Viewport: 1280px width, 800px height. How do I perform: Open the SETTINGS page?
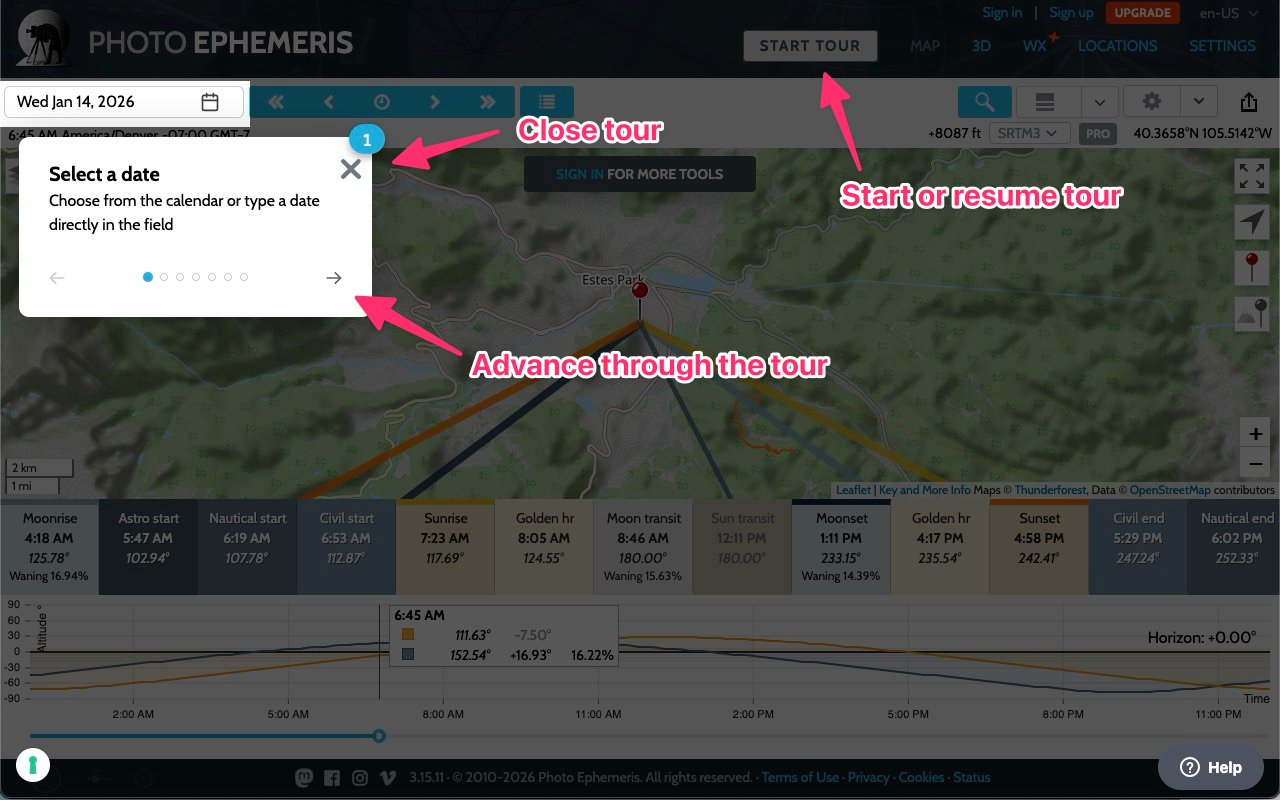pyautogui.click(x=1222, y=45)
